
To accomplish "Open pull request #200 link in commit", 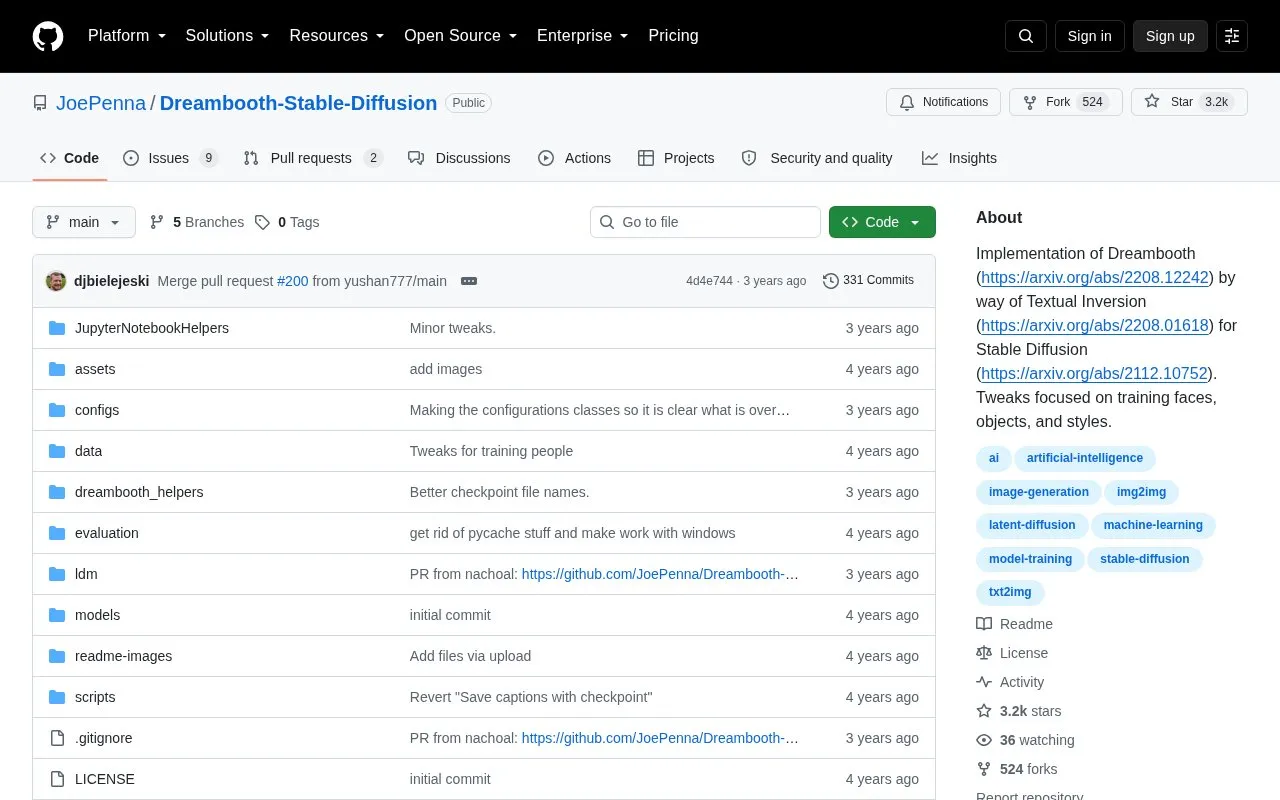I will (293, 281).
